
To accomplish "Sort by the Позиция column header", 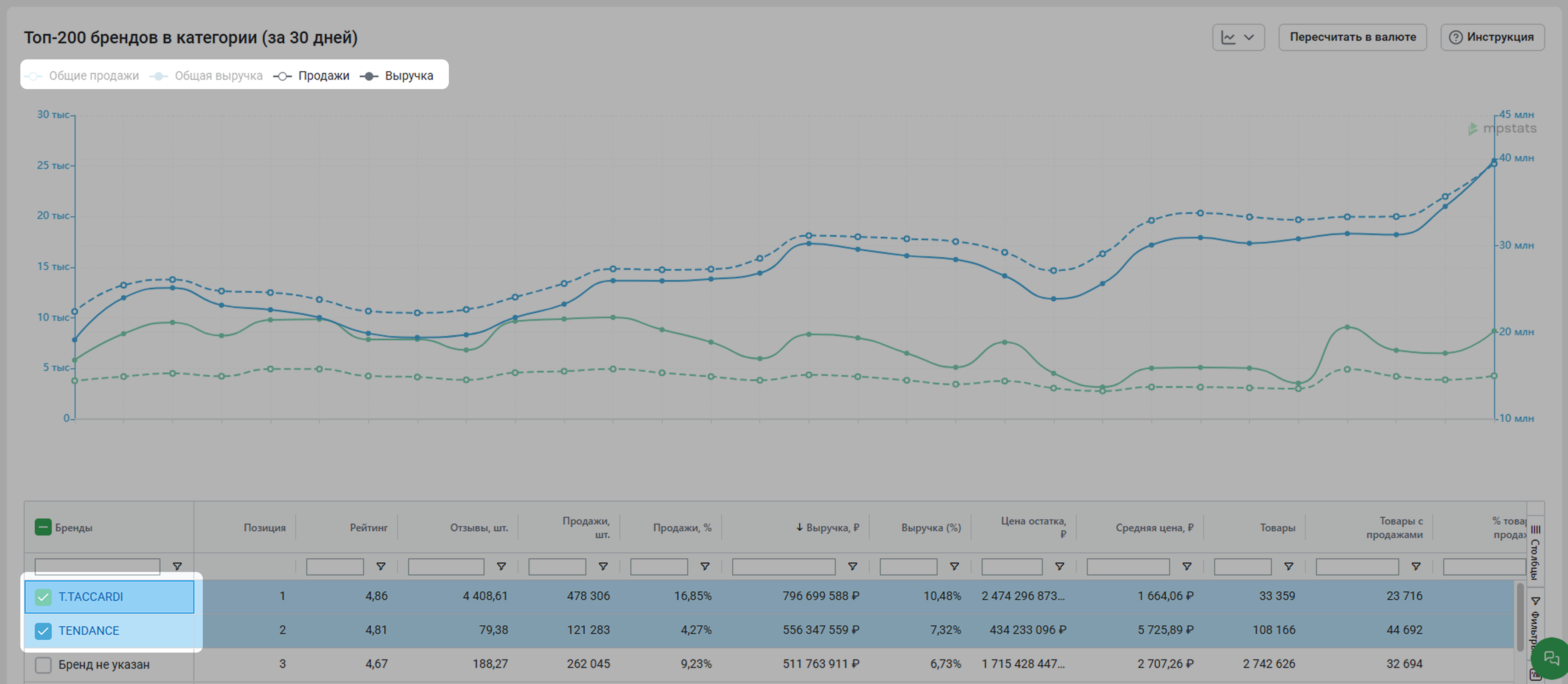I will click(264, 527).
